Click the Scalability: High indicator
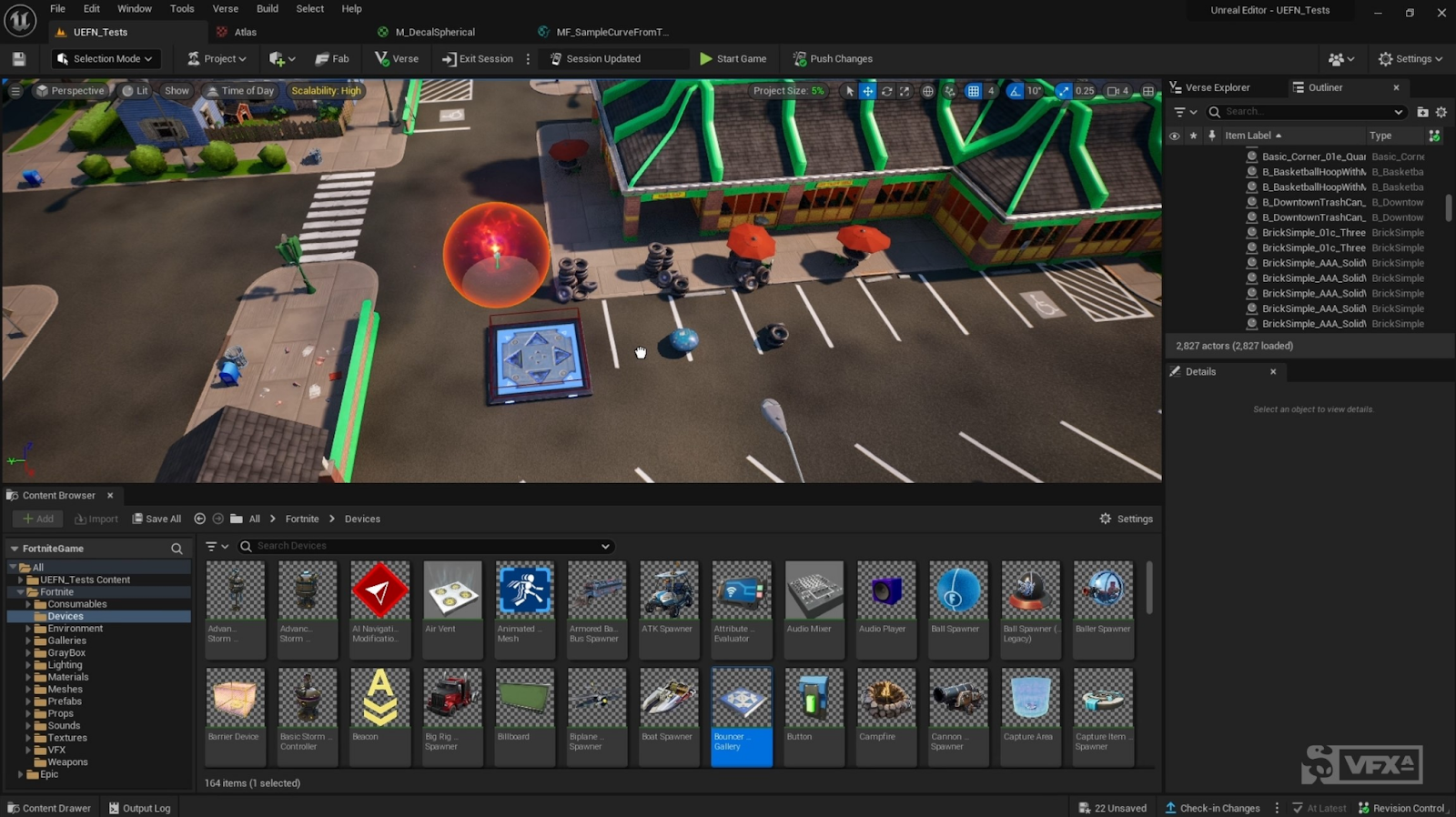 click(x=326, y=91)
